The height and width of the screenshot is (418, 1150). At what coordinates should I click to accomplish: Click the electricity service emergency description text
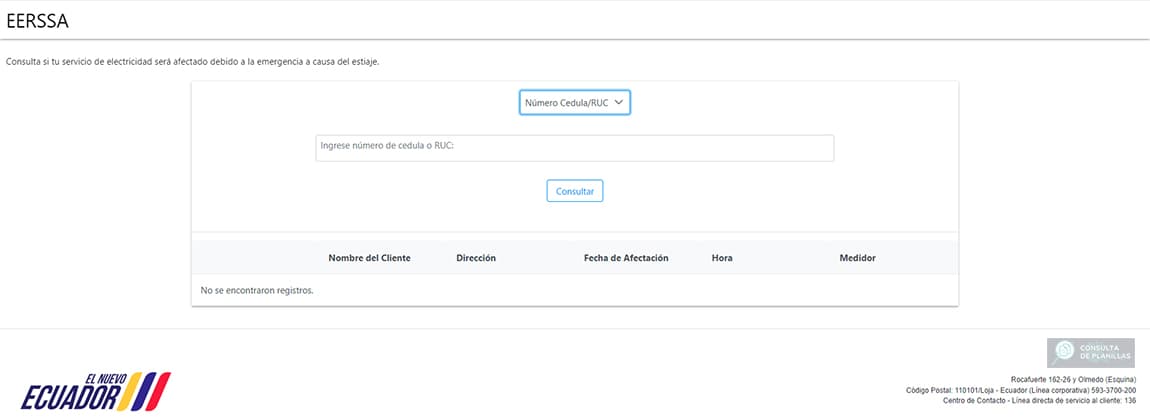[x=193, y=62]
